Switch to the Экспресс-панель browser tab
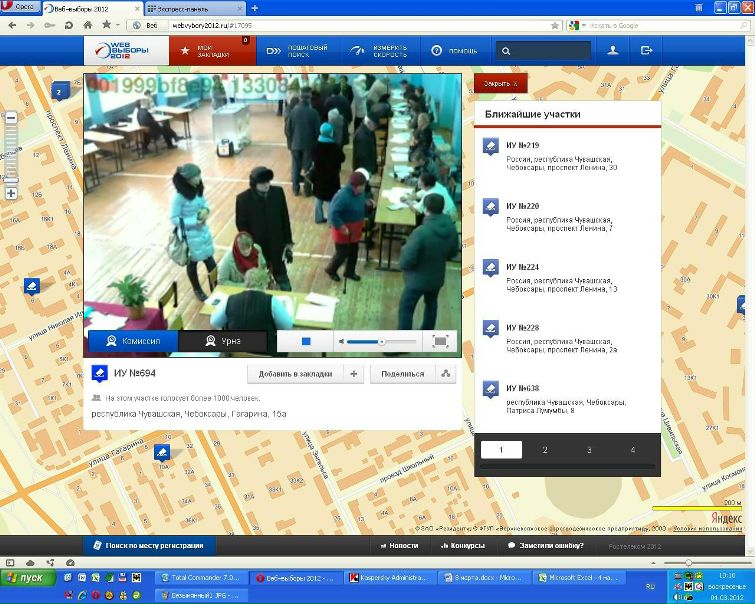The image size is (755, 604). tap(194, 9)
